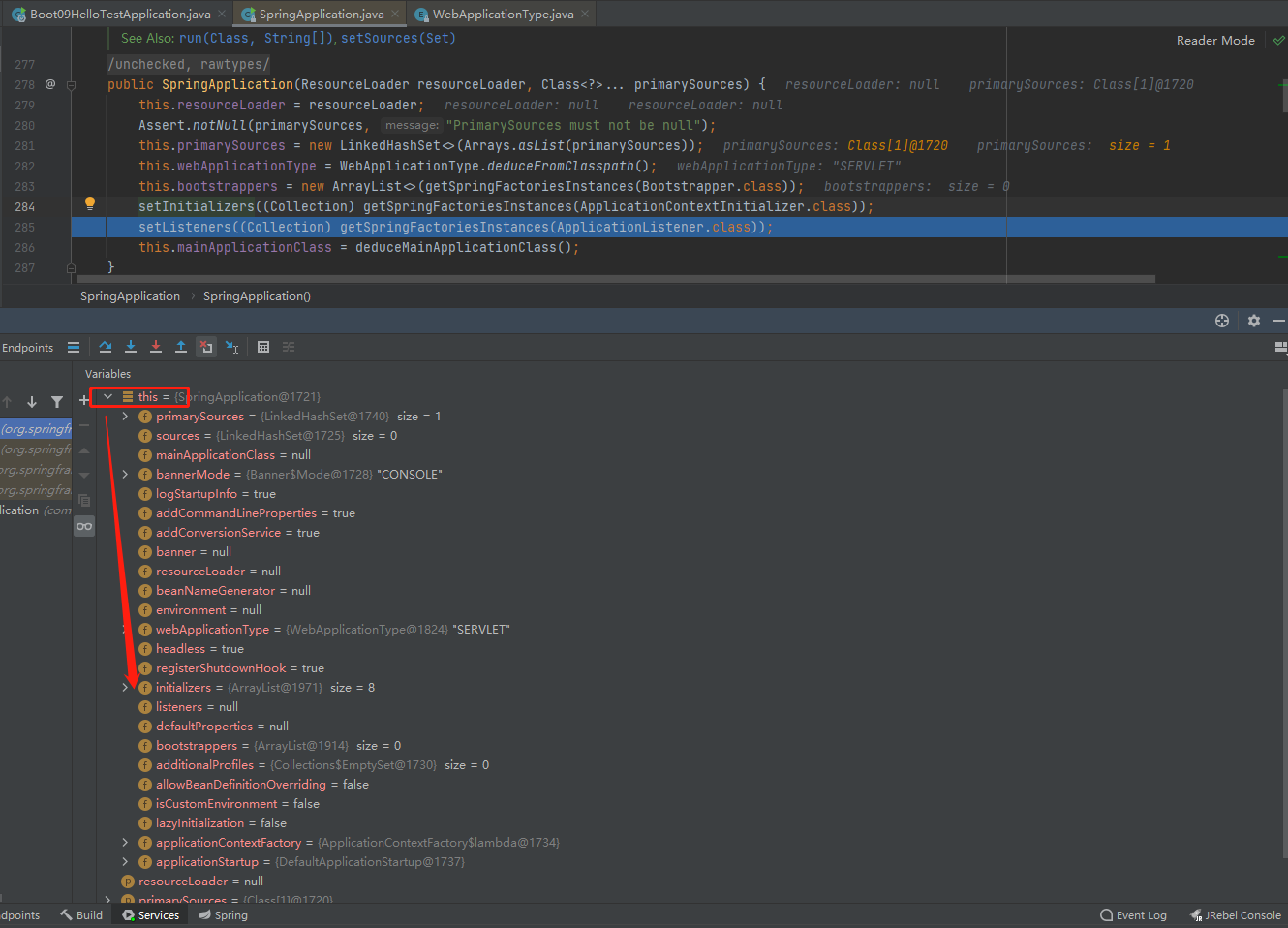Click the gutter marker on line 278

50,84
